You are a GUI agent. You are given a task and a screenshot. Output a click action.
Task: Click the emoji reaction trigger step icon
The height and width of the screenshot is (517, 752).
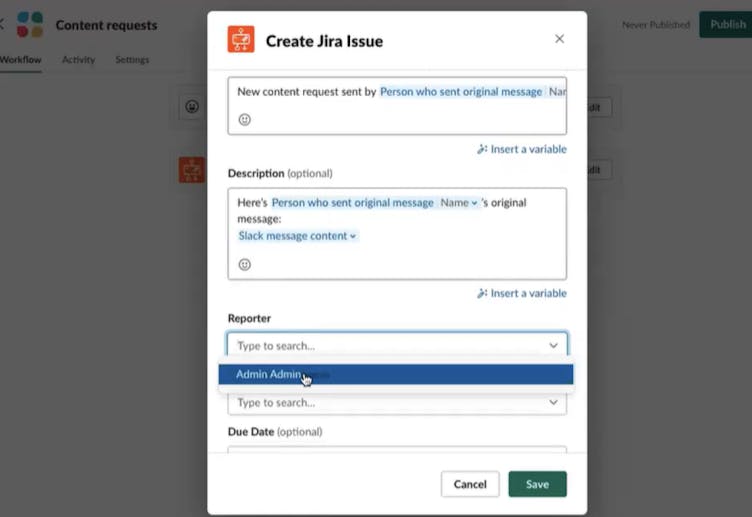click(192, 106)
